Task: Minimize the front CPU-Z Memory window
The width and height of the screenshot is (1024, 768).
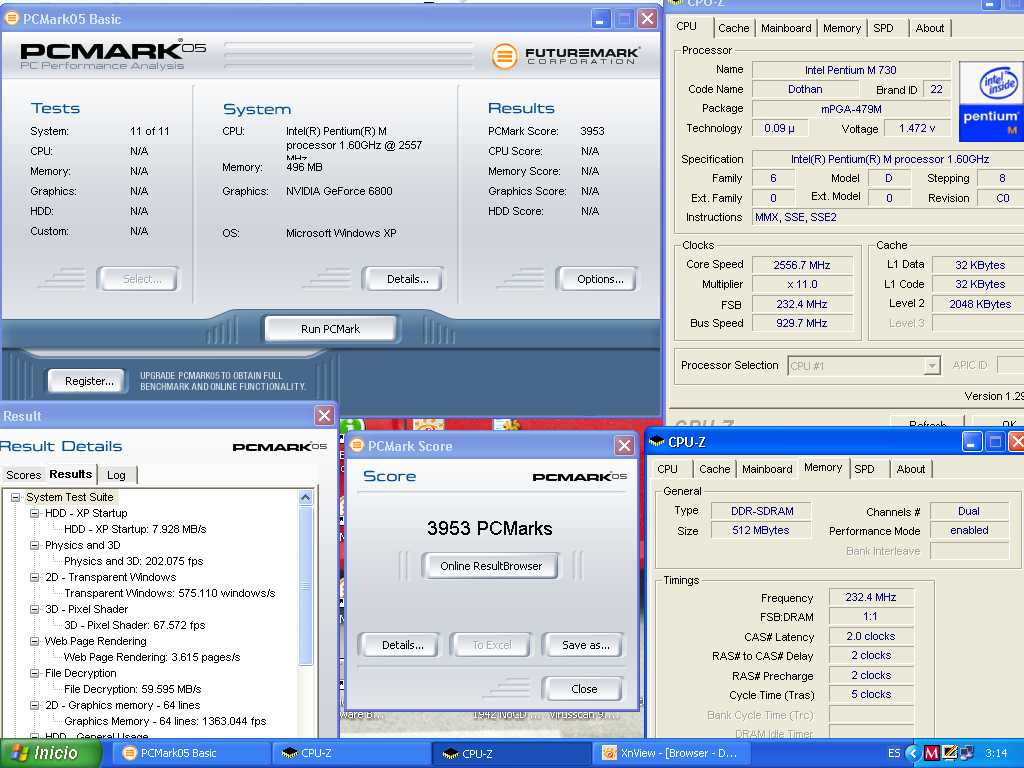Action: 972,442
